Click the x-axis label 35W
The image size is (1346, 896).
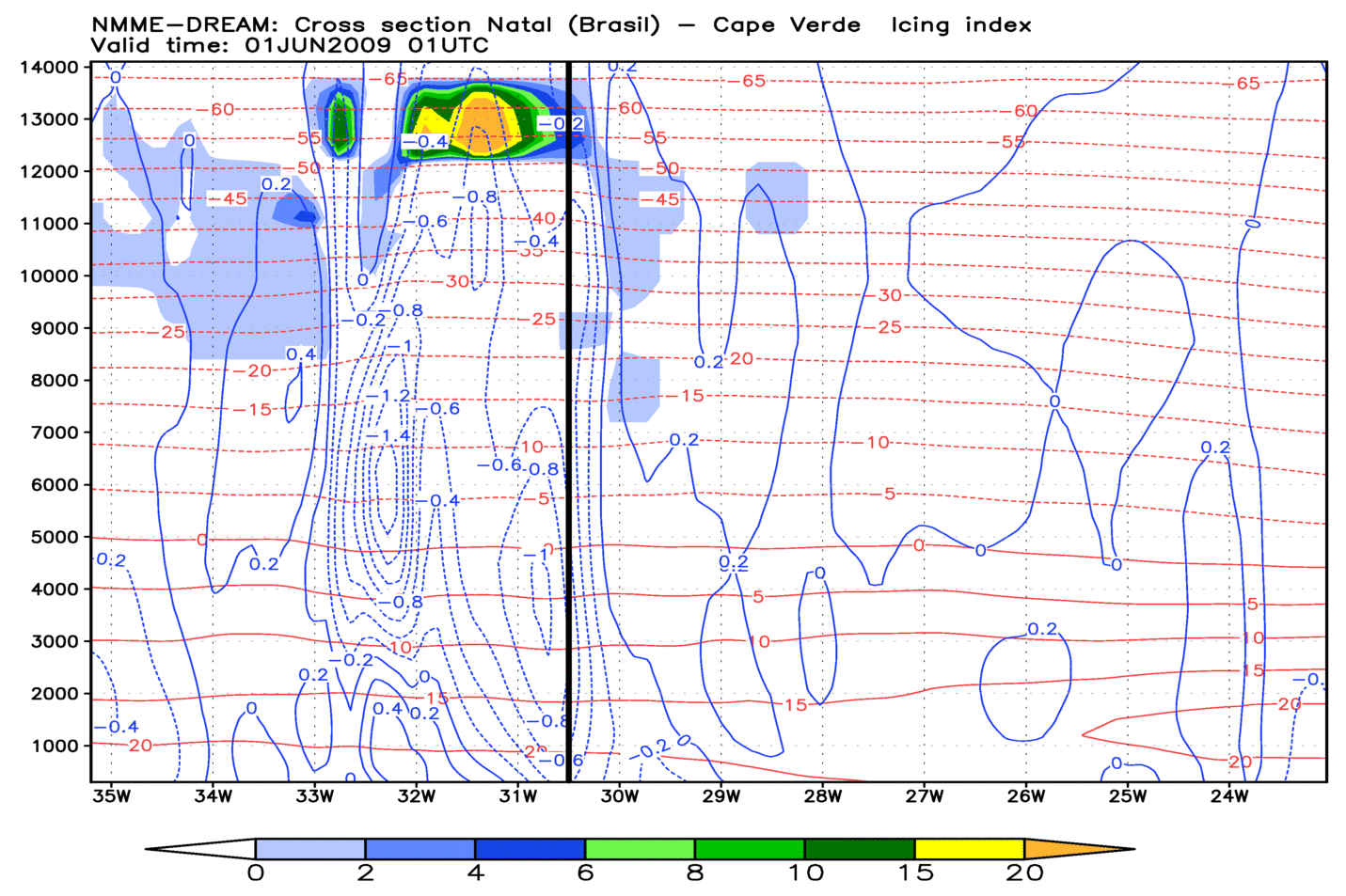[112, 797]
